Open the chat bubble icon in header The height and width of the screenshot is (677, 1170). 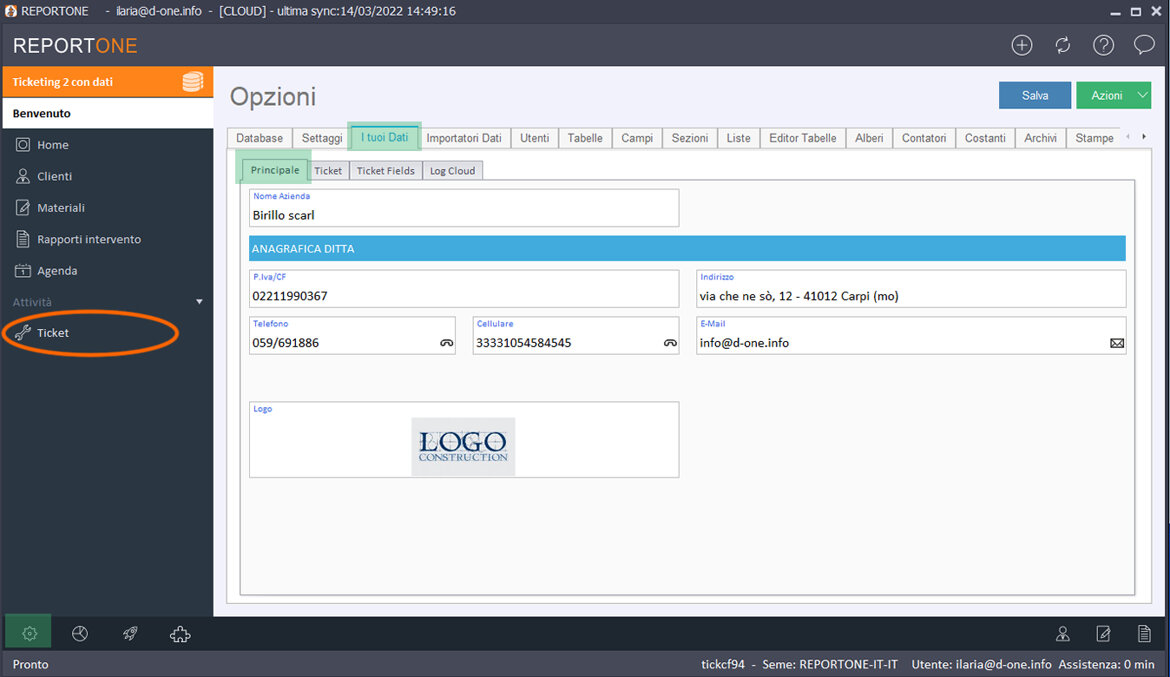1144,45
